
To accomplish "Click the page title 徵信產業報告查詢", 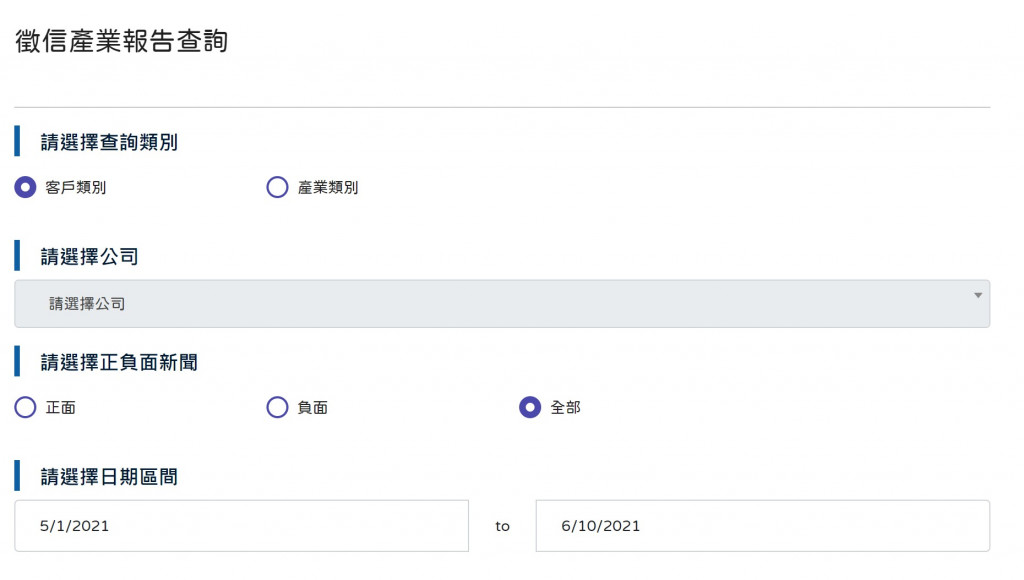I will 121,41.
